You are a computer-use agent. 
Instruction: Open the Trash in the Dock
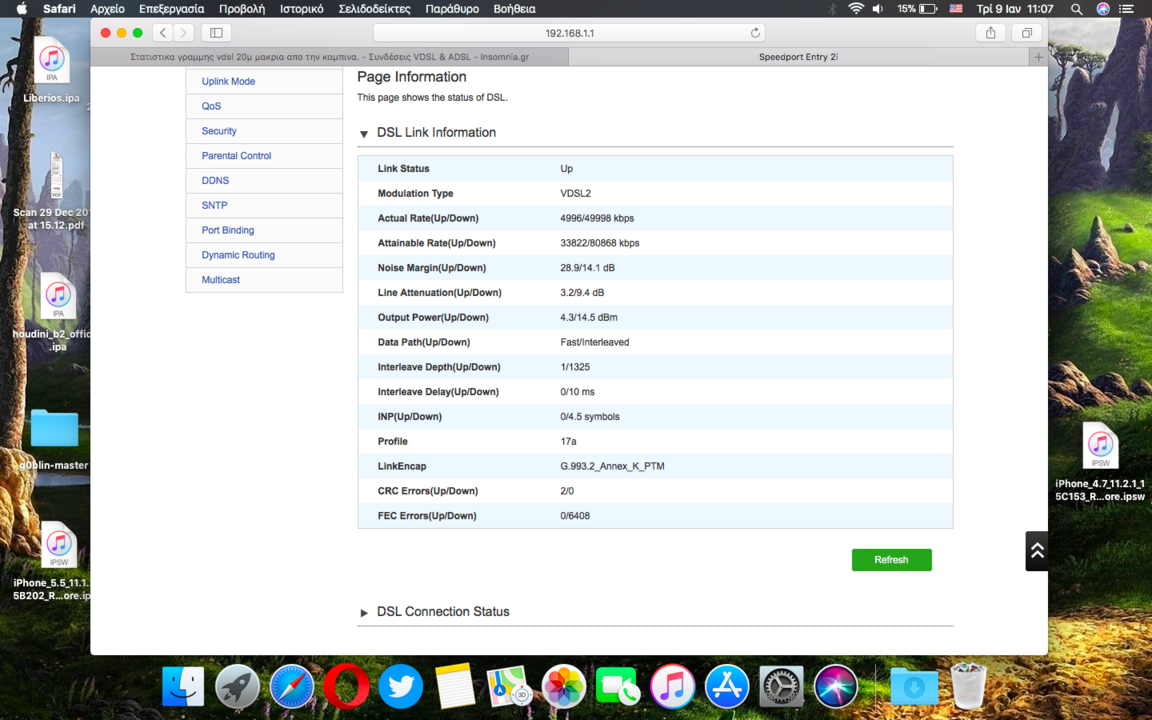pyautogui.click(x=968, y=685)
